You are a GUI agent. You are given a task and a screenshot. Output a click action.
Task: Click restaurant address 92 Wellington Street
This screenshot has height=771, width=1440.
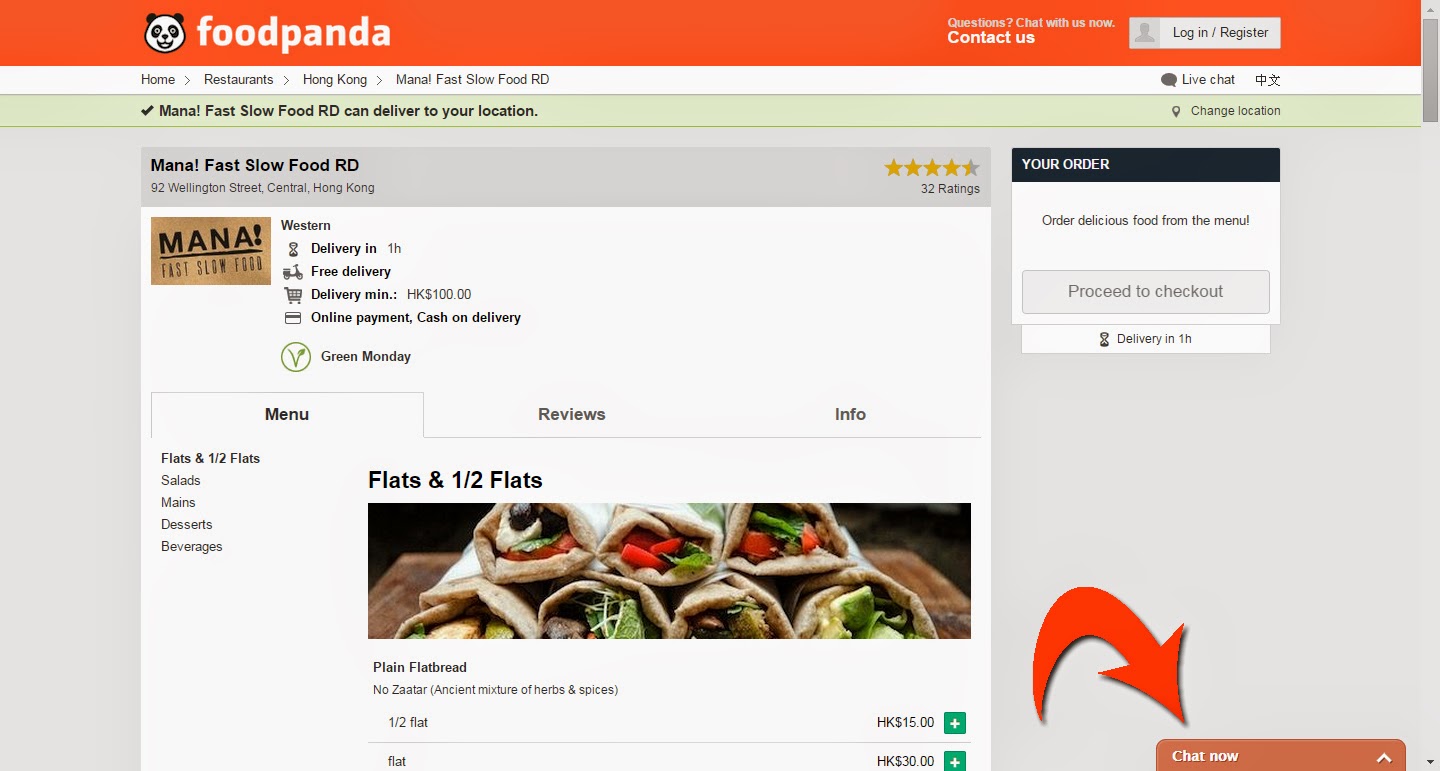click(263, 188)
